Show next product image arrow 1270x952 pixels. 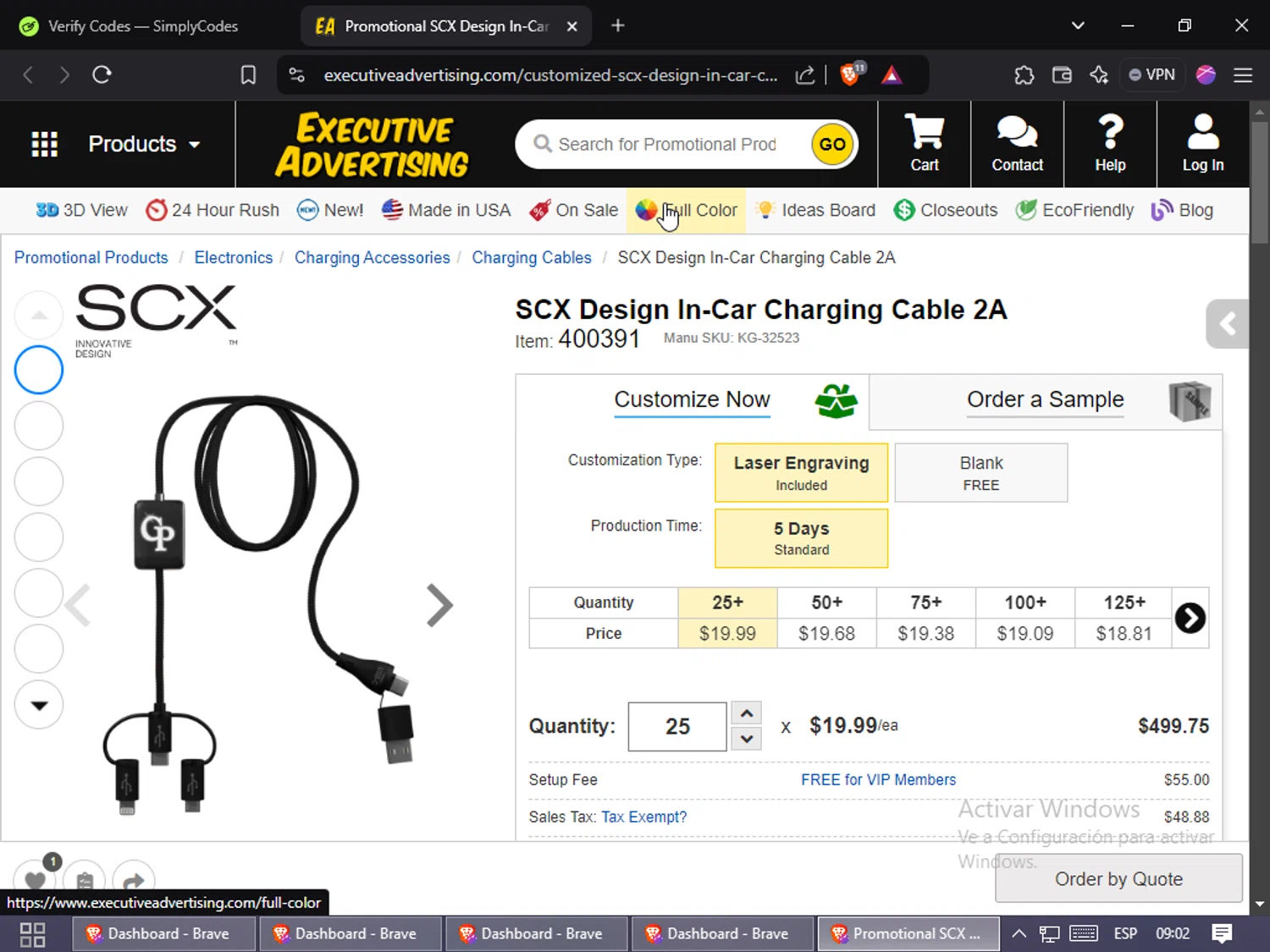coord(439,605)
